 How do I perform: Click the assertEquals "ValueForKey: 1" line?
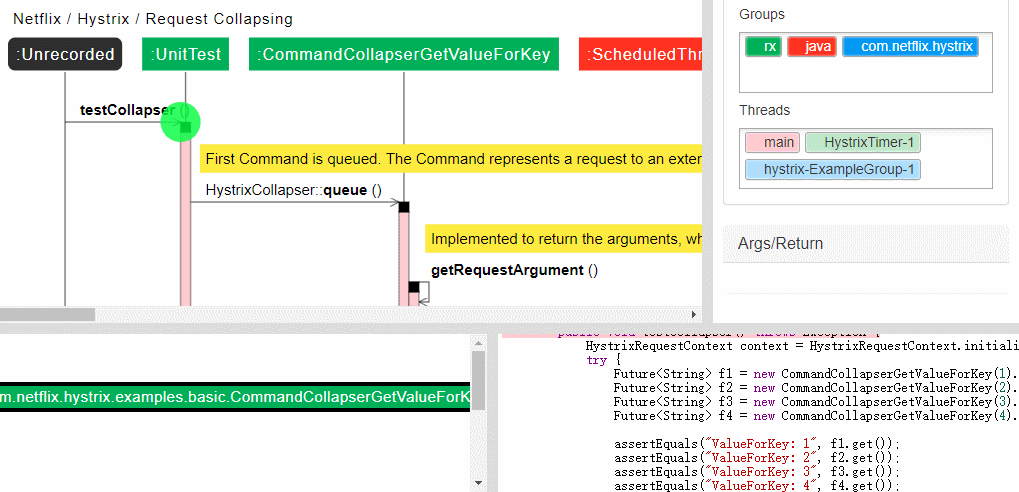coord(756,444)
